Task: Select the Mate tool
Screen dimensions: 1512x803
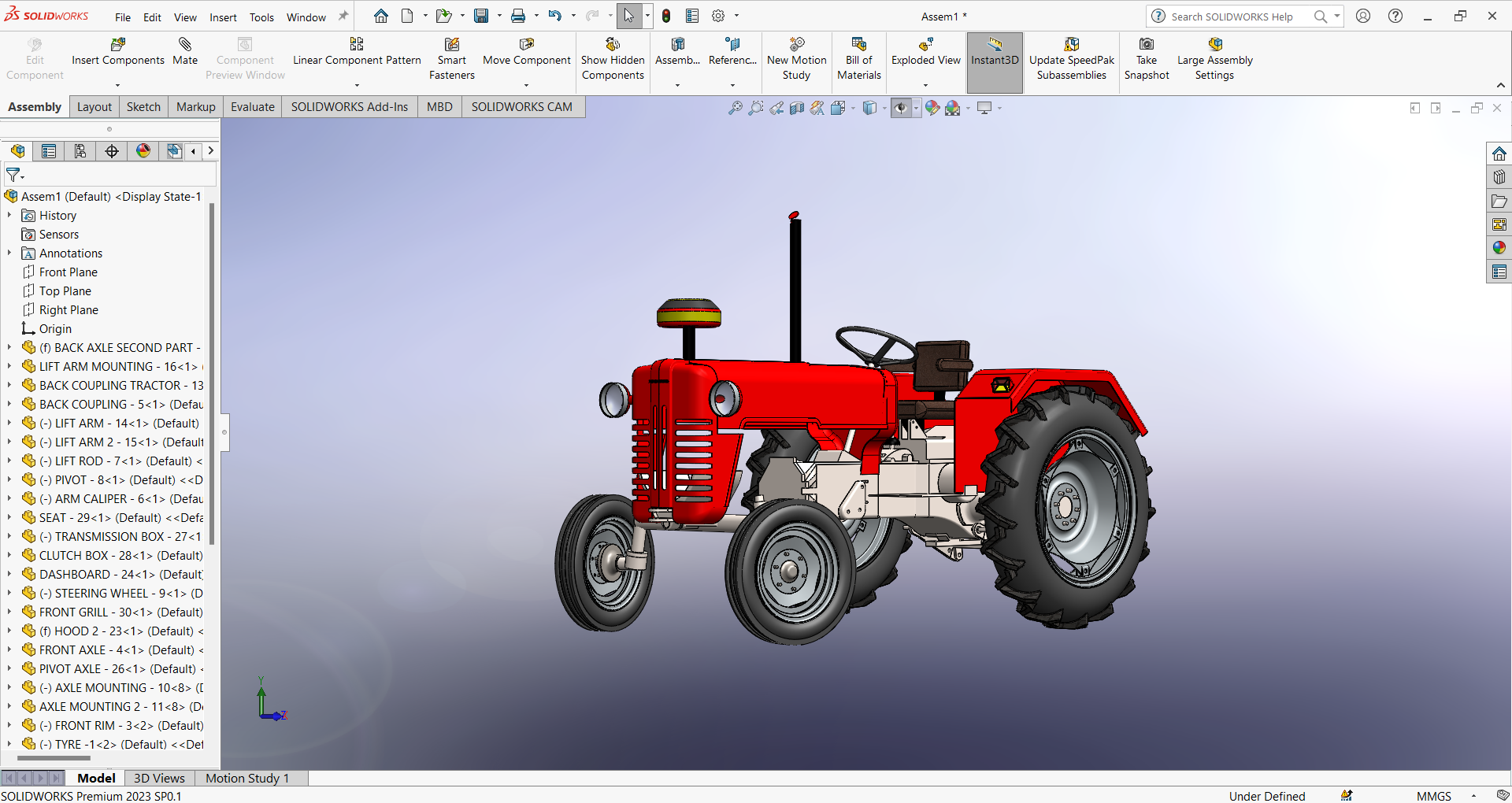Action: [185, 52]
